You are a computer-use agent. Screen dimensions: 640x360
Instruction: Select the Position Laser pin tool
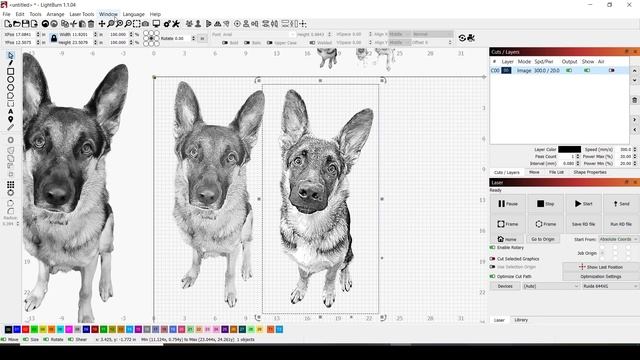pyautogui.click(x=11, y=119)
